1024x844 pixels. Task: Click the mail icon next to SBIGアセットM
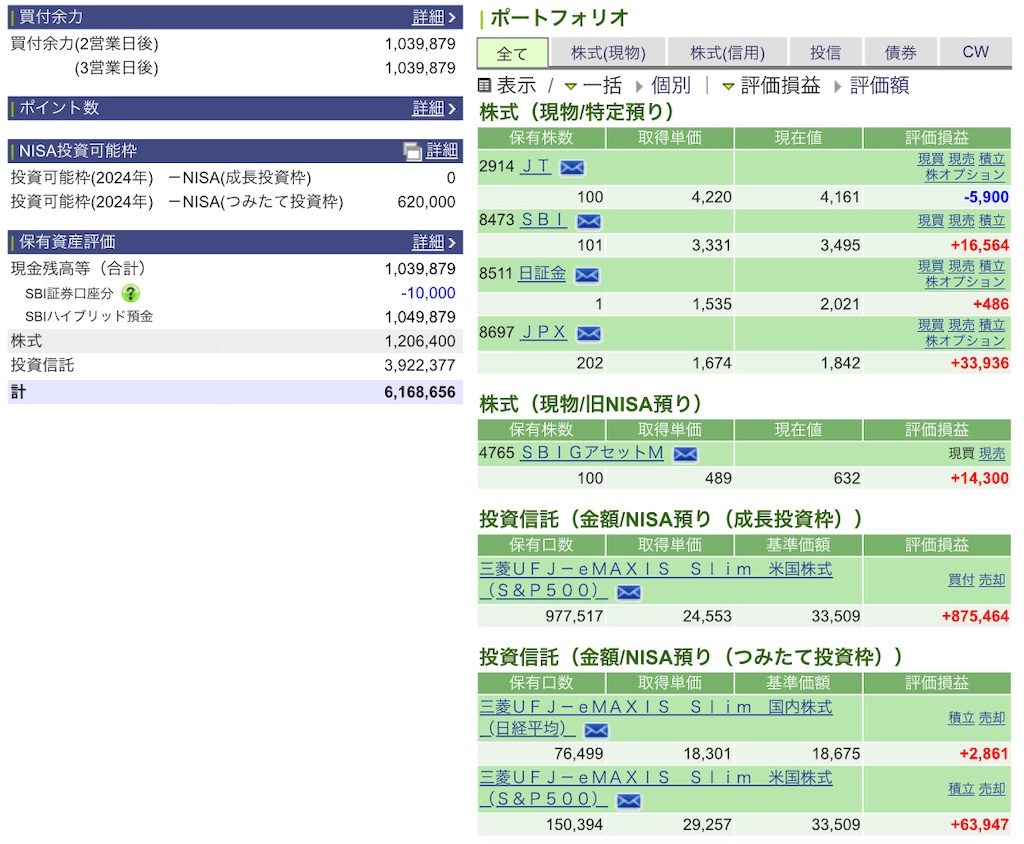pyautogui.click(x=685, y=454)
